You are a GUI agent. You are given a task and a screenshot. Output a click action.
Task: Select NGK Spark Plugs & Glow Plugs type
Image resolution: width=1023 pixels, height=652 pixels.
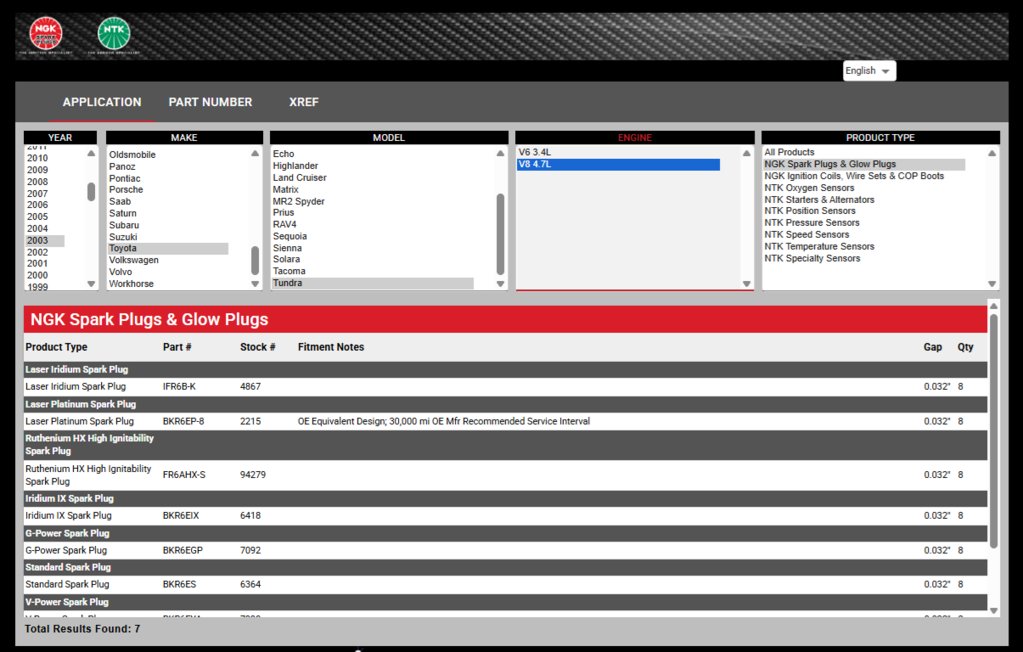[864, 164]
